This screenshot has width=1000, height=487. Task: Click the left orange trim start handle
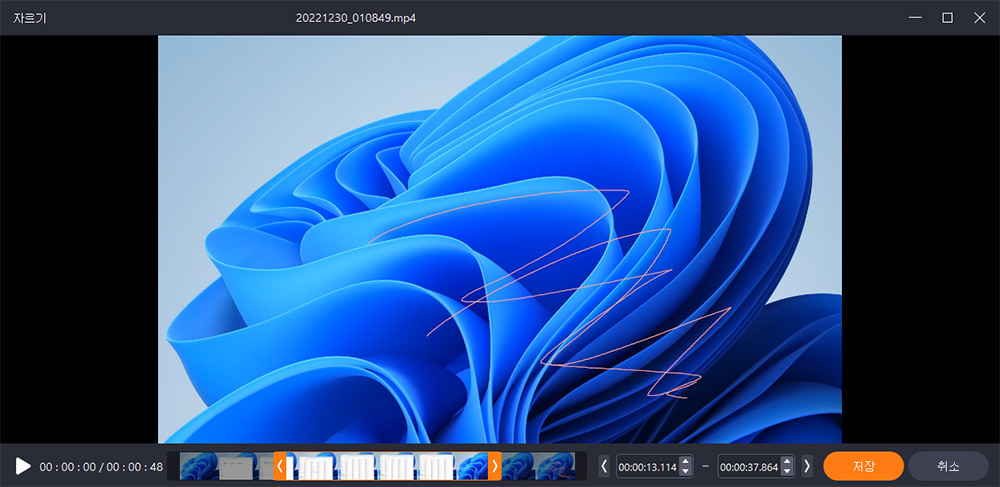point(279,466)
